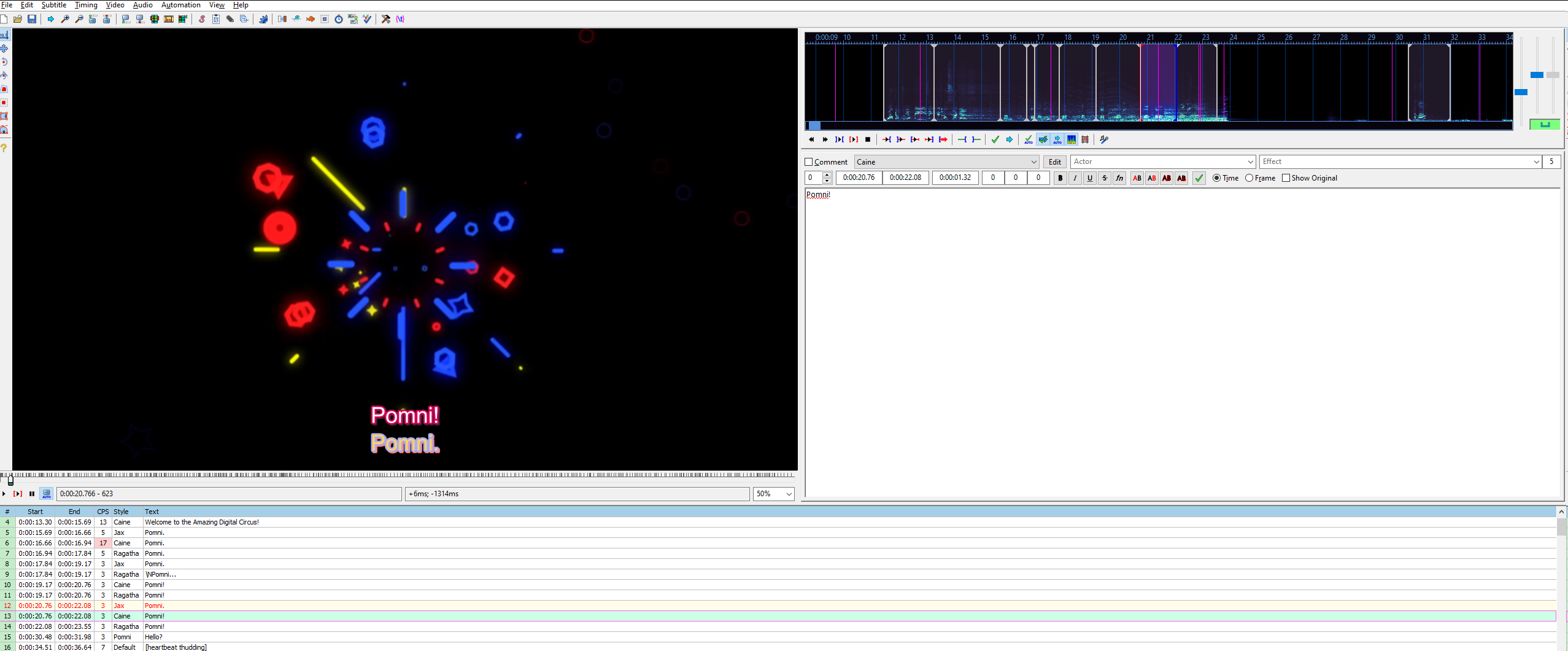Image resolution: width=1568 pixels, height=651 pixels.
Task: Open the Spell Checker icon
Action: coord(367,19)
